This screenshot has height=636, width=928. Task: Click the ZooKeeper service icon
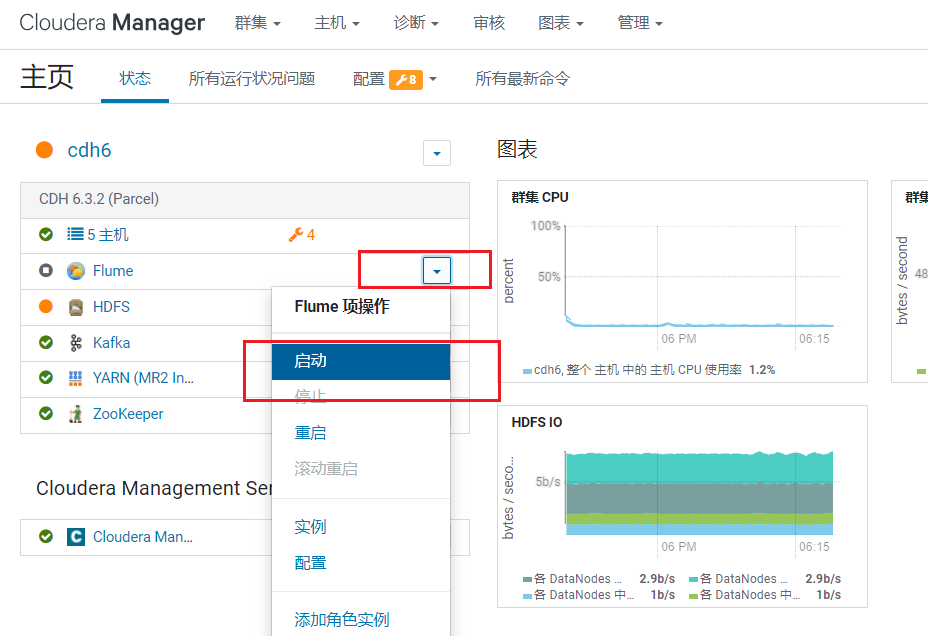pyautogui.click(x=76, y=414)
